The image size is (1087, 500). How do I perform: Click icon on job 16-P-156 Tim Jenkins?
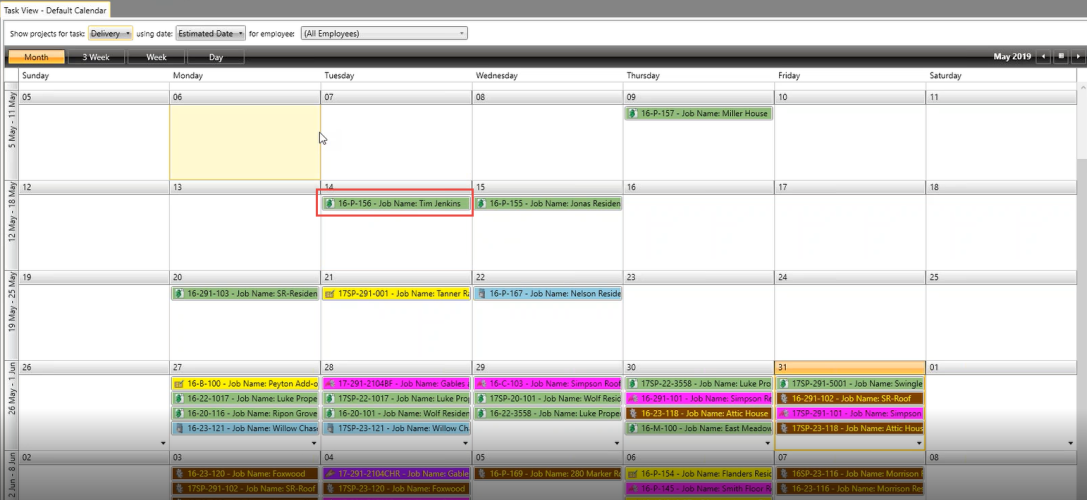(x=330, y=204)
